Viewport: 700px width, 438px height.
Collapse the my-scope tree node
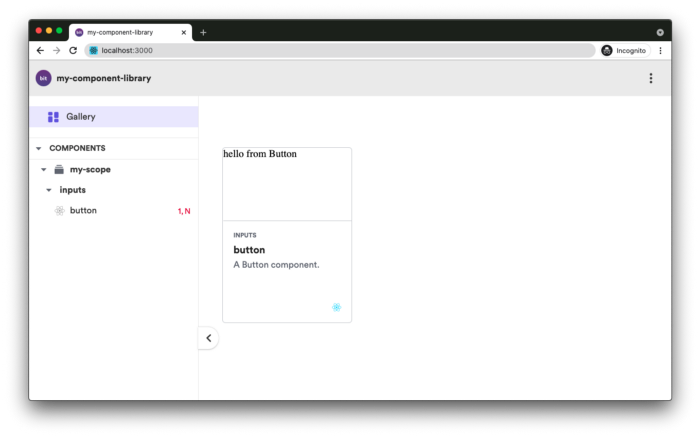coord(44,169)
